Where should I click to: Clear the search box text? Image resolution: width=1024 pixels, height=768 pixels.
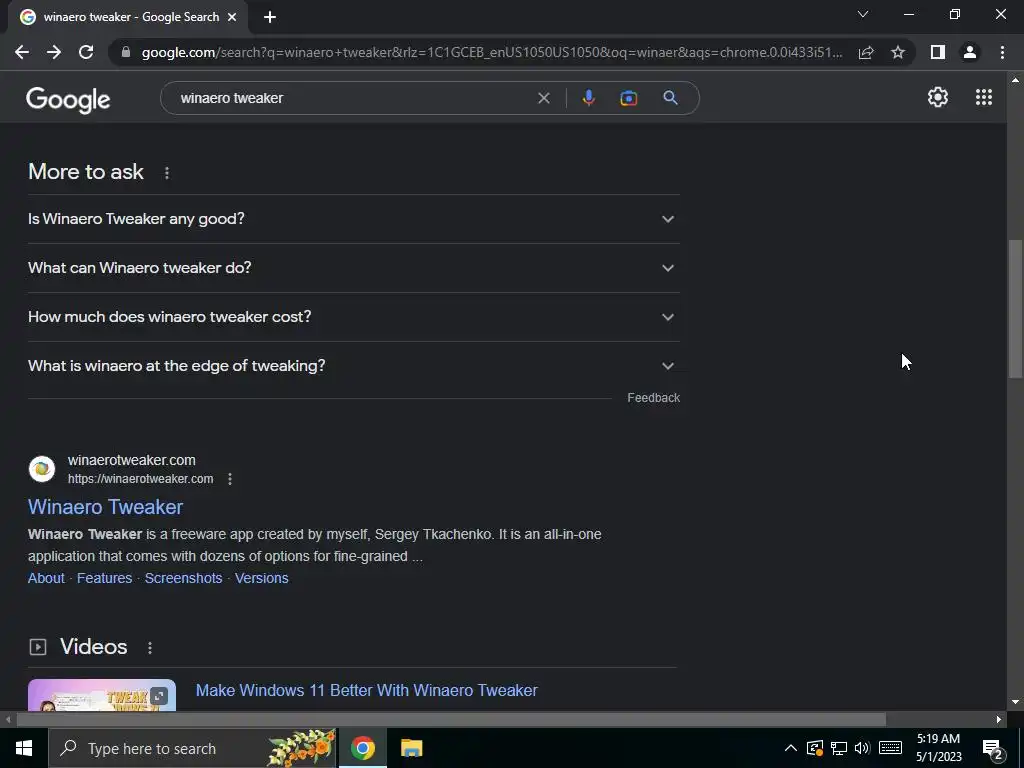[x=543, y=98]
